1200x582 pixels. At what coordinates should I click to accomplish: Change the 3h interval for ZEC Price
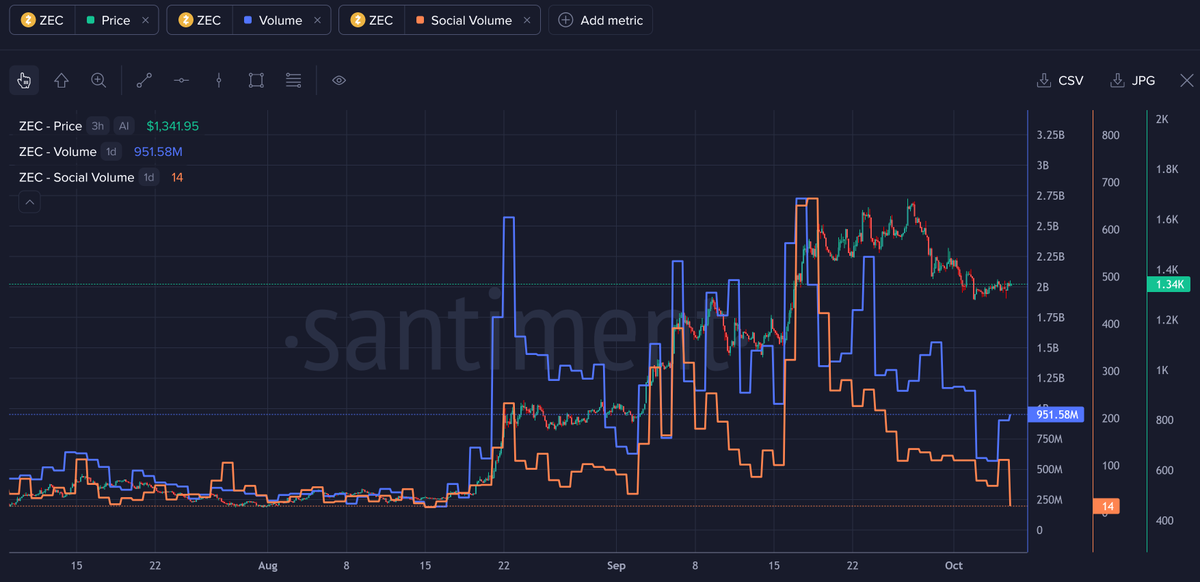point(97,126)
